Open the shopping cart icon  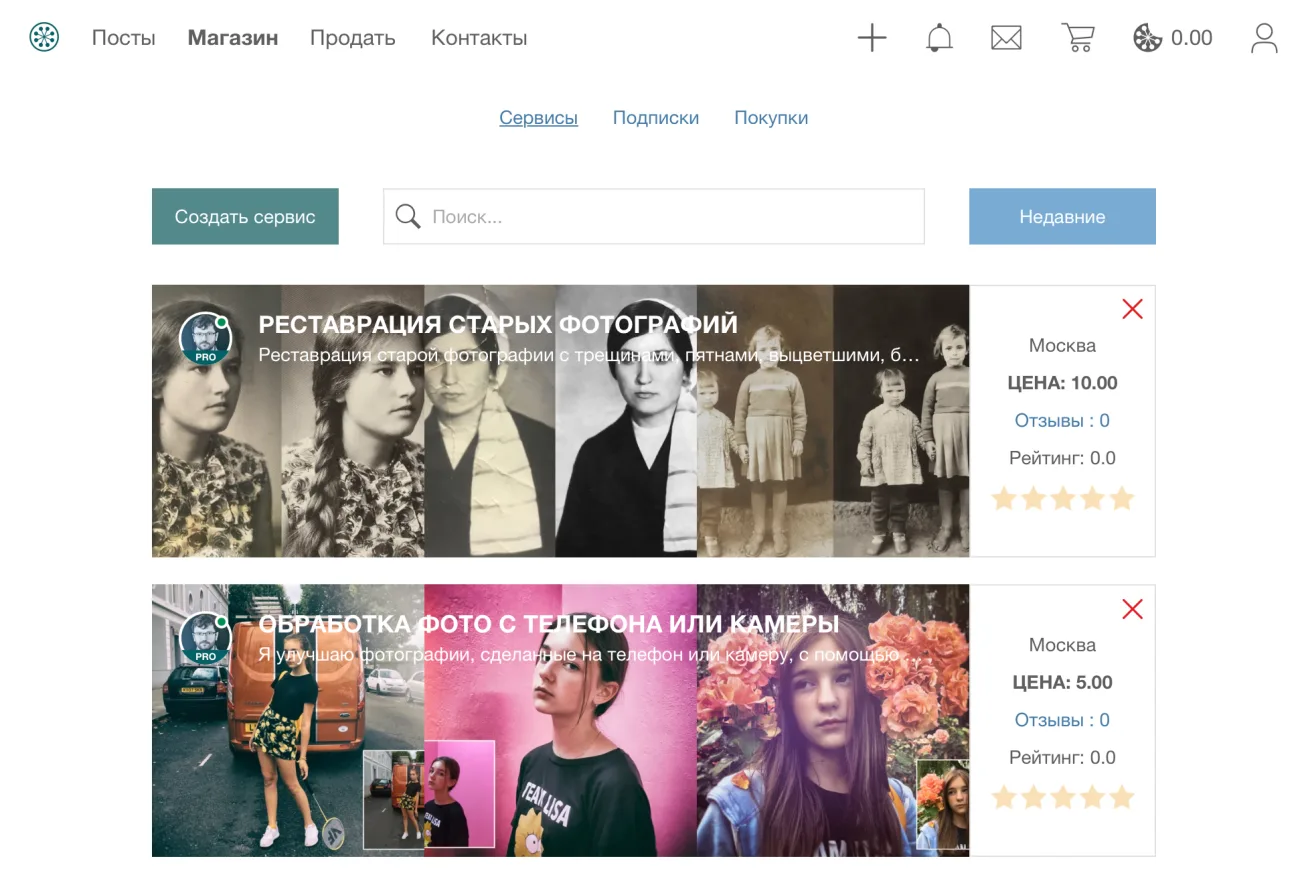tap(1078, 38)
